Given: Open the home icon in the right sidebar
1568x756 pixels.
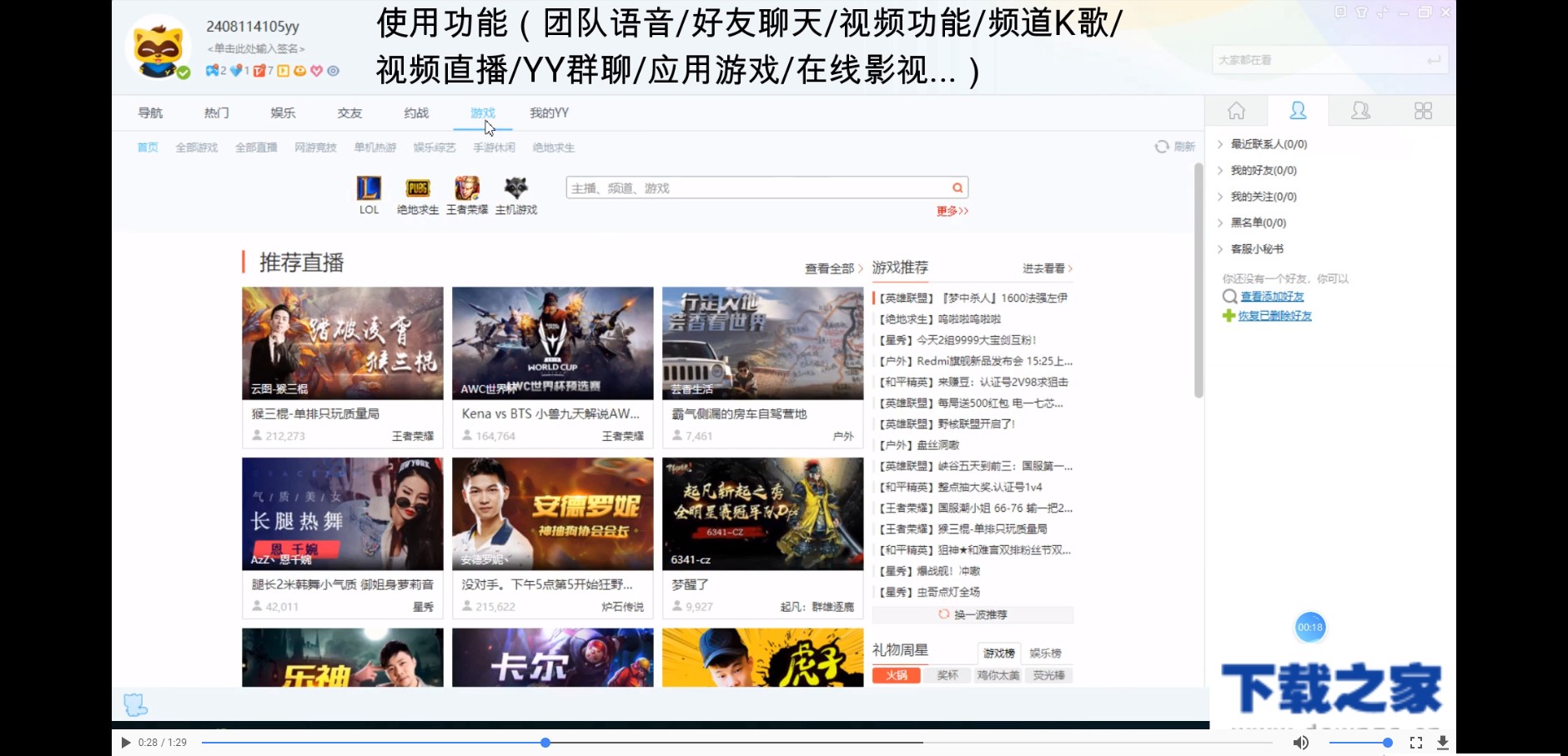Looking at the screenshot, I should [x=1235, y=110].
